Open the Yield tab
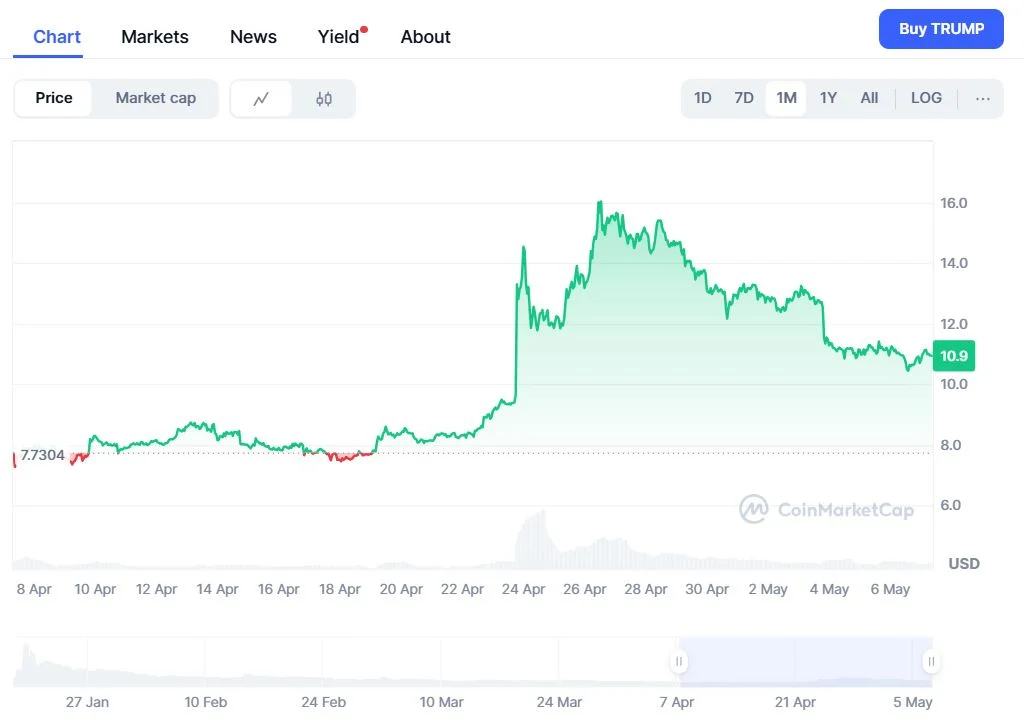This screenshot has width=1024, height=724. pos(338,37)
